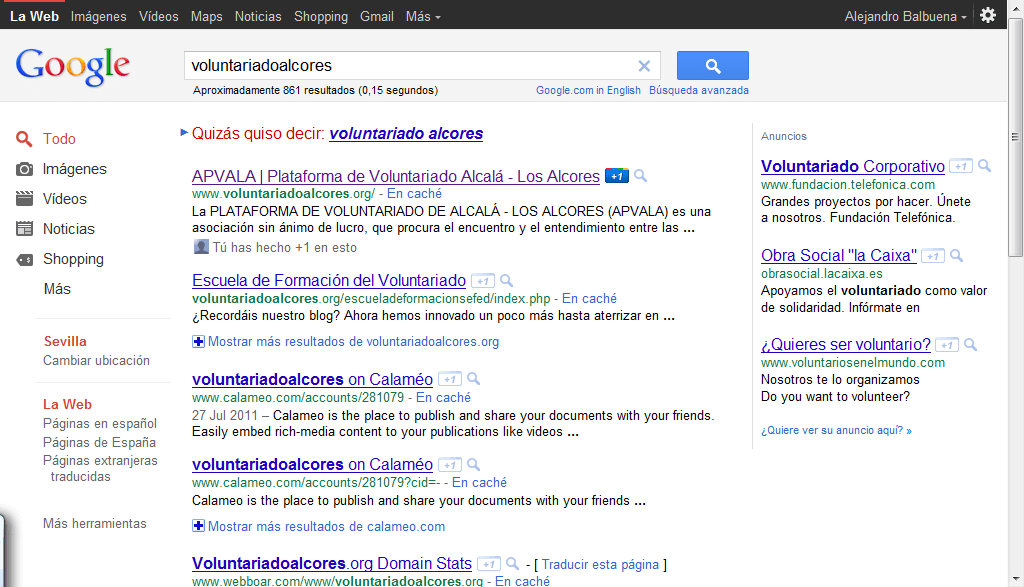
Task: Toggle +1 on second Calaméo result
Action: (x=450, y=465)
